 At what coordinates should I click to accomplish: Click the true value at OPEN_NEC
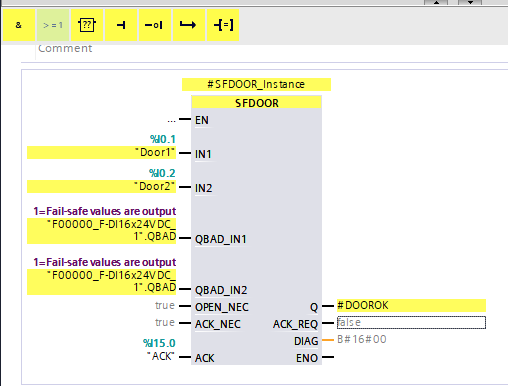[165, 305]
